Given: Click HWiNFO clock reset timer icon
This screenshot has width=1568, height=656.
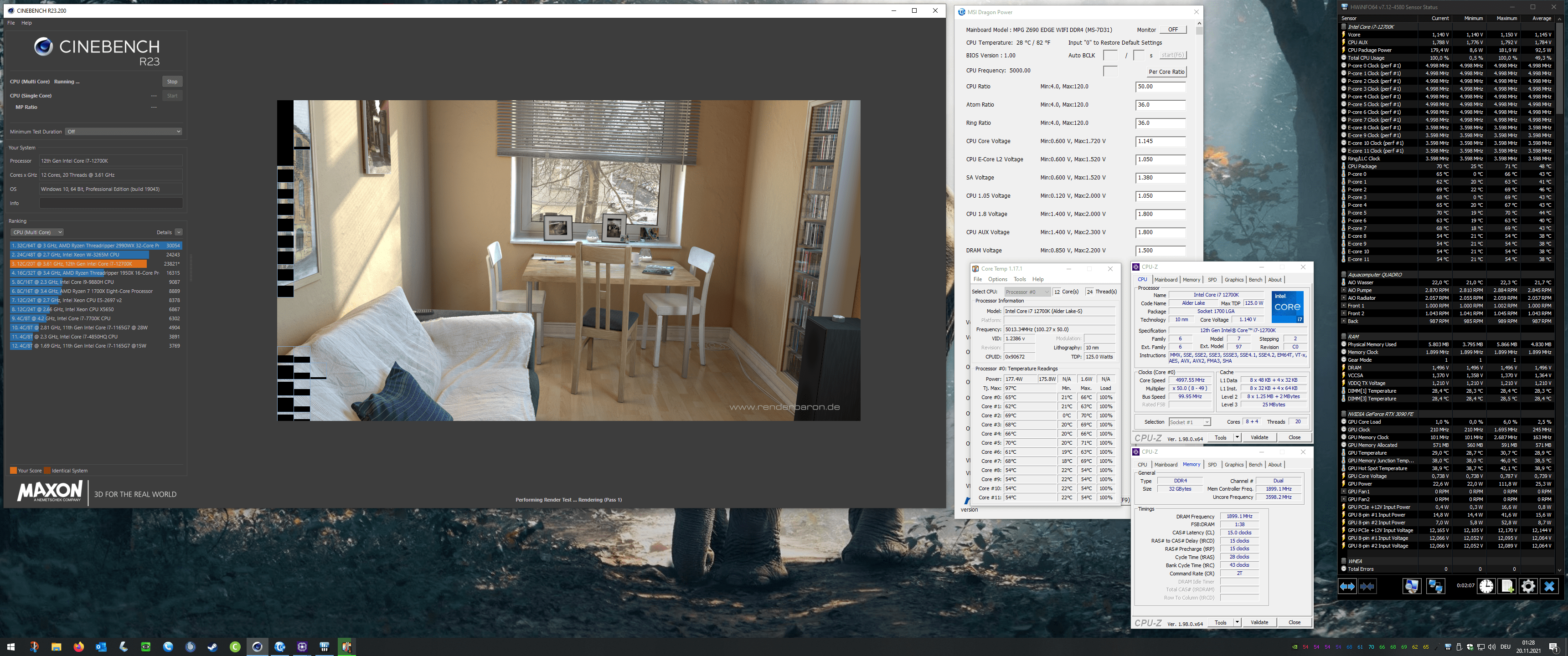Looking at the screenshot, I should coord(1486,586).
